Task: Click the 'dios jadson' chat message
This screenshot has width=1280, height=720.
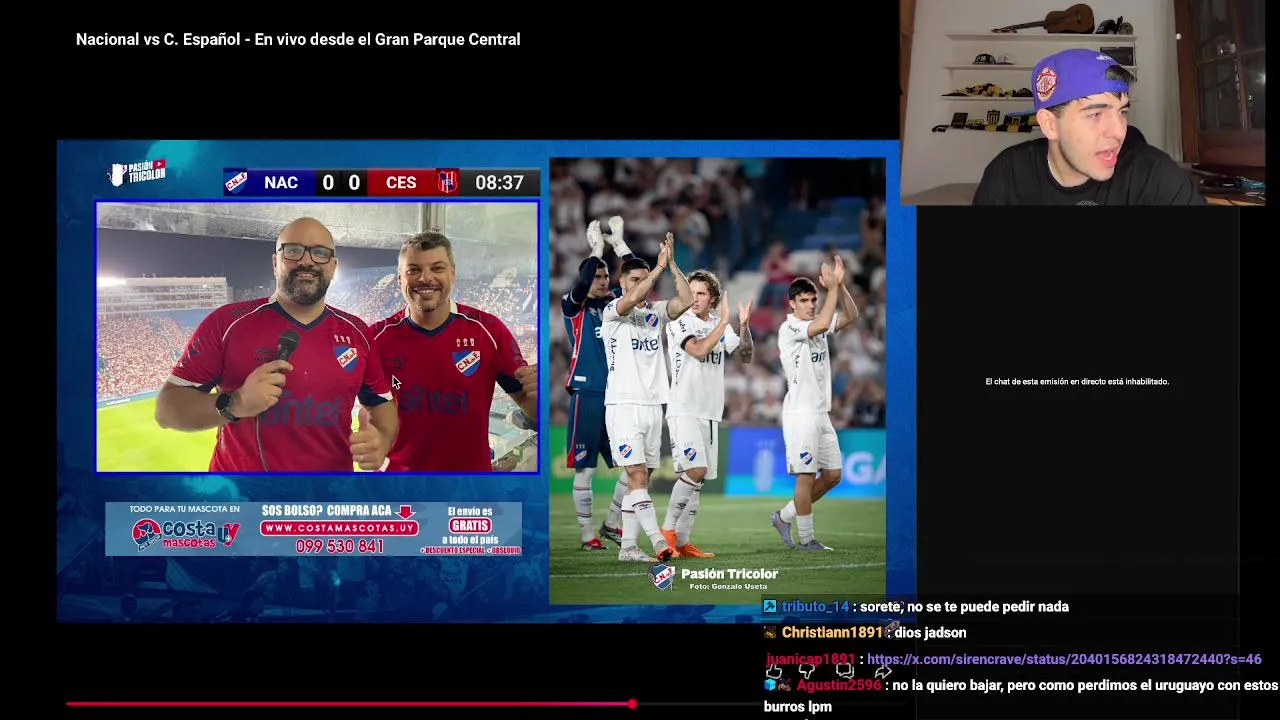Action: point(930,633)
